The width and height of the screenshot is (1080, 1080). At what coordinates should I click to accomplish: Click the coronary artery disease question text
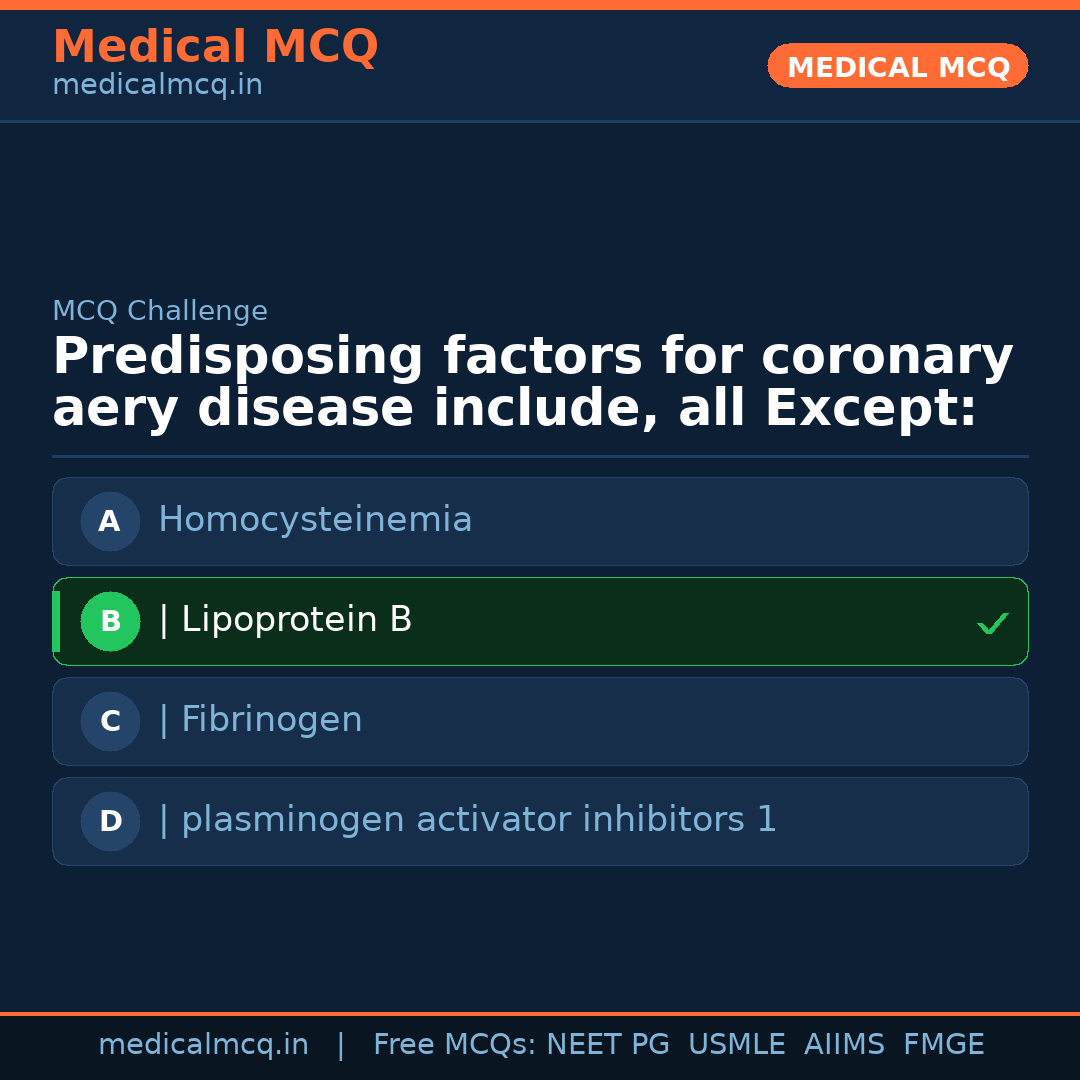tap(532, 383)
